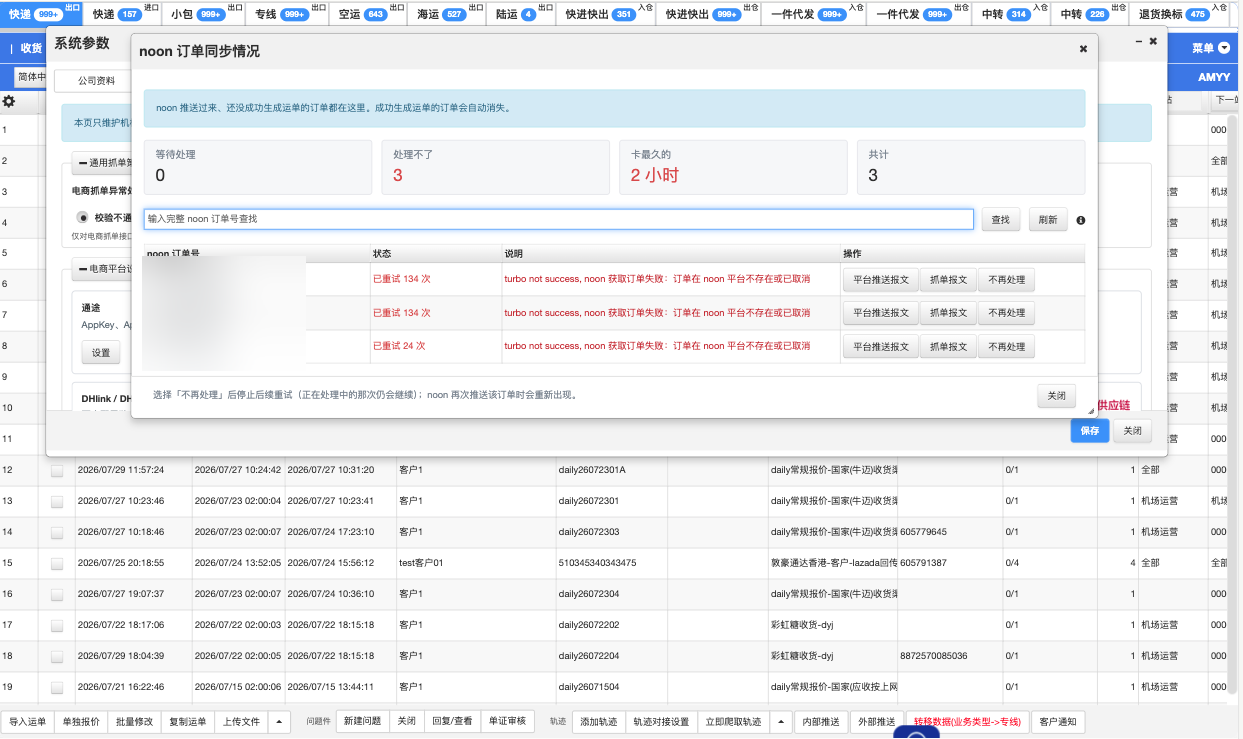Open the 小包 tab

(x=203, y=14)
